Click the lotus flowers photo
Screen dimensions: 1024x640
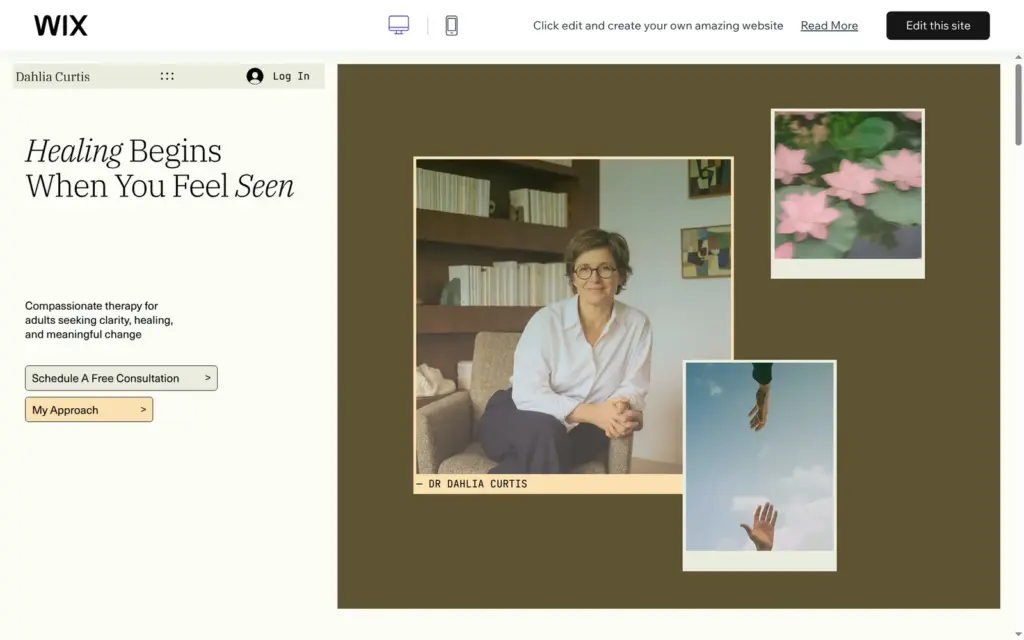[848, 185]
